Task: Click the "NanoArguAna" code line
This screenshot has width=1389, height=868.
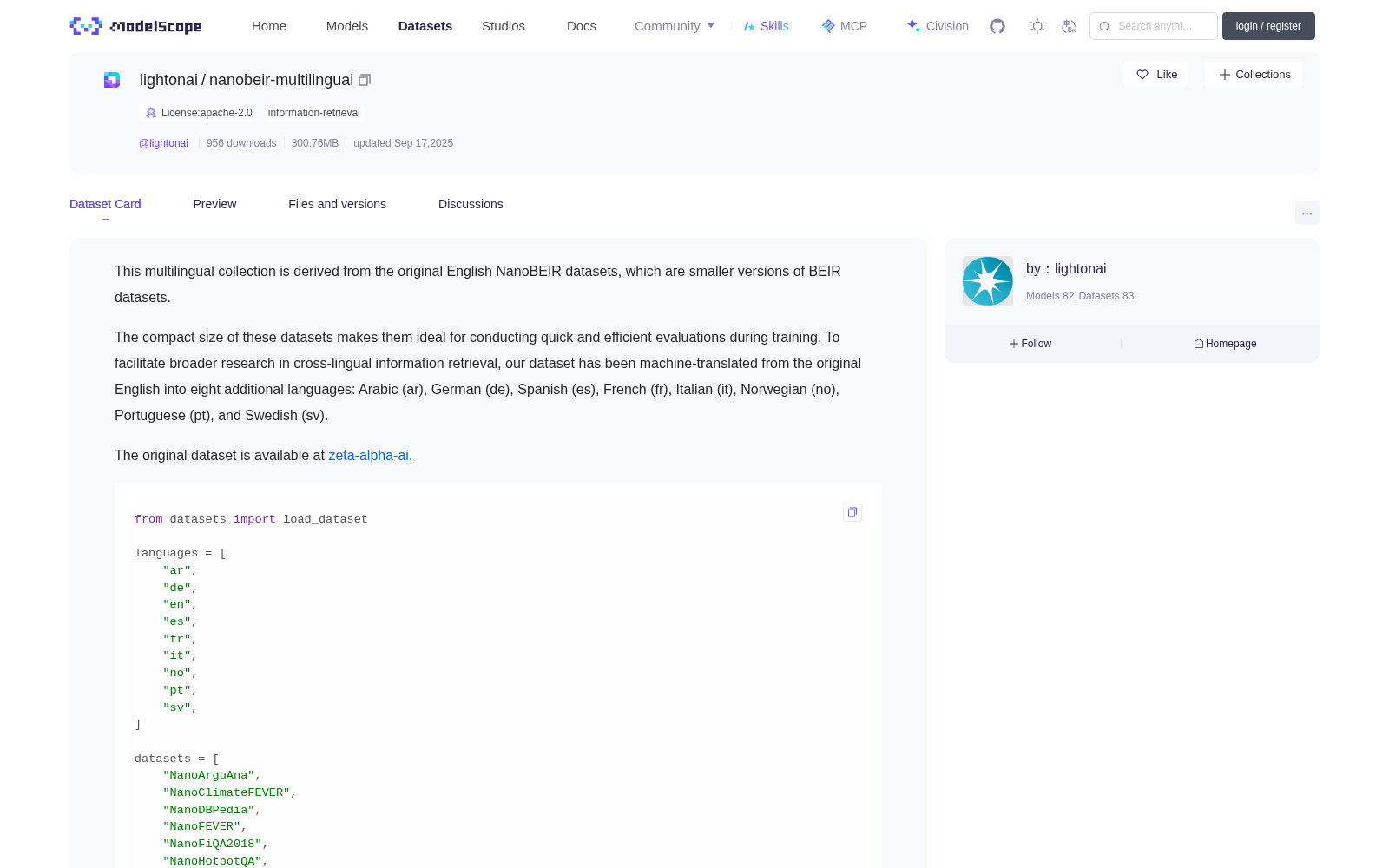Action: pyautogui.click(x=212, y=775)
